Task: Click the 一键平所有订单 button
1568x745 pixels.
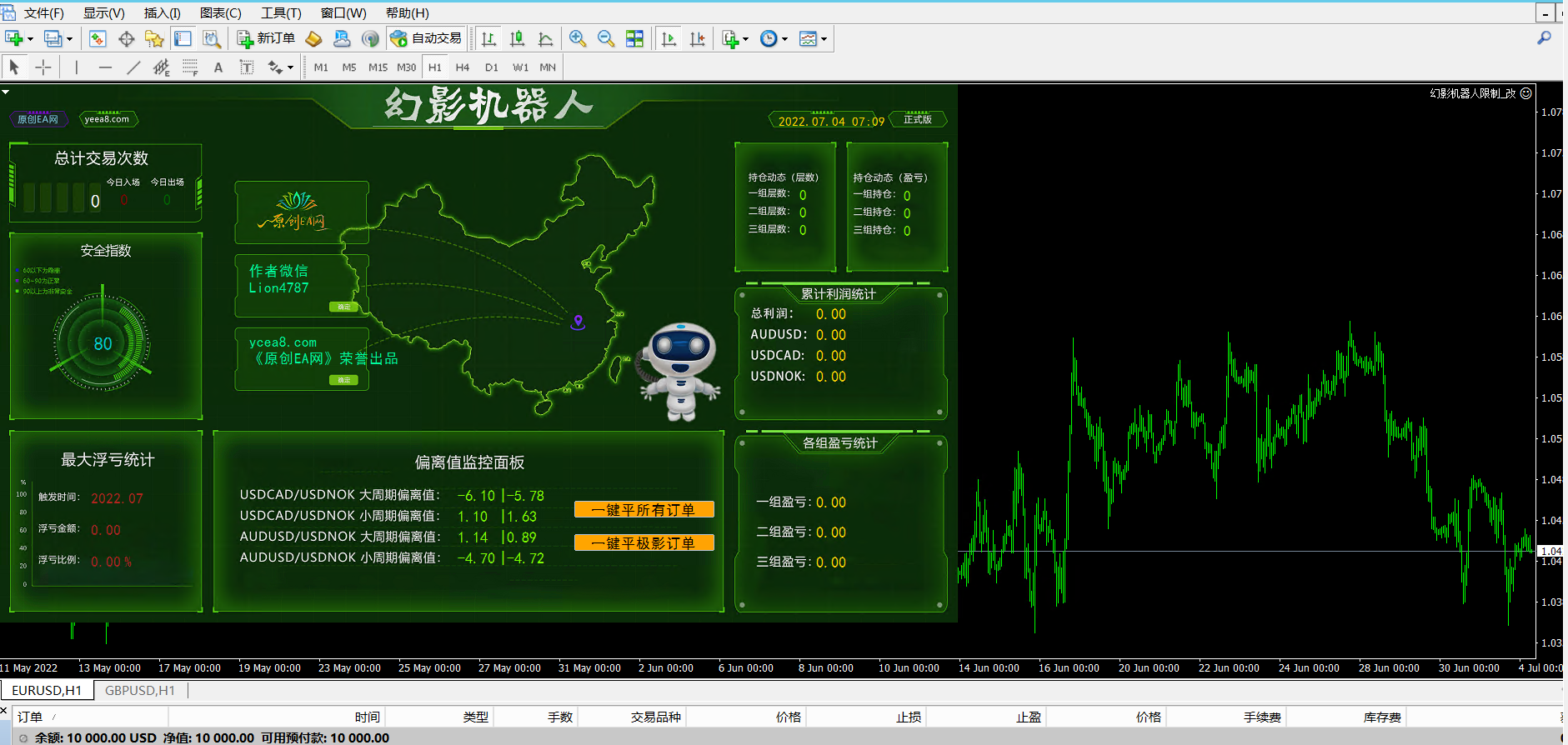Action: pos(644,509)
